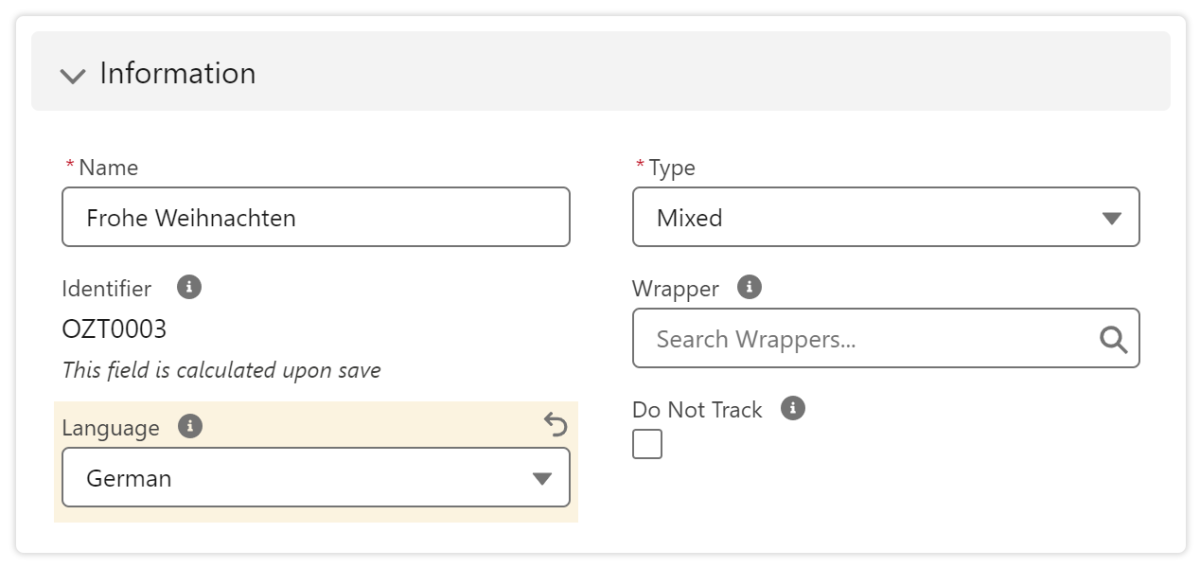Click the arrow on the Type combo box
The height and width of the screenshot is (568, 1200).
coord(1111,218)
